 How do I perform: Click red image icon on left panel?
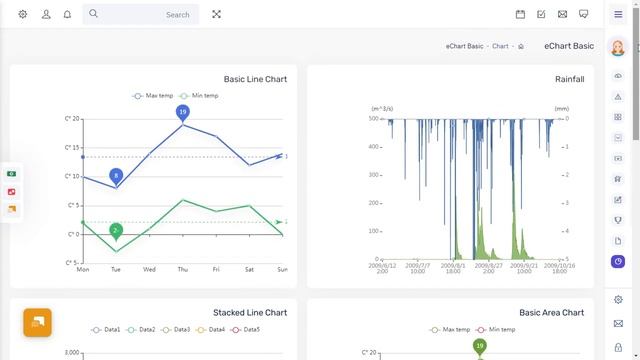click(x=11, y=192)
